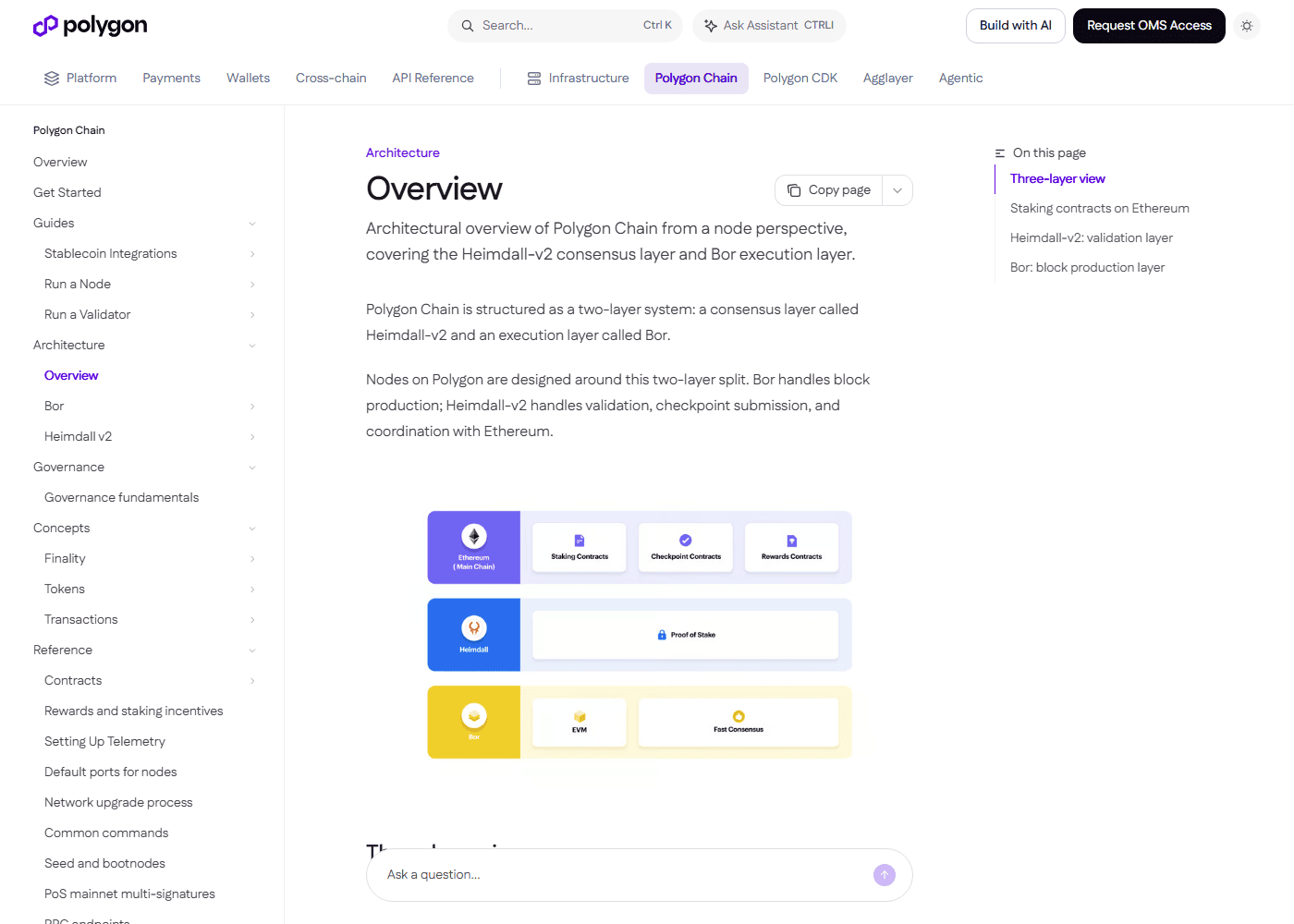Viewport: 1294px width, 924px height.
Task: Expand Stablecoin Integrations chevron
Action: (x=252, y=254)
